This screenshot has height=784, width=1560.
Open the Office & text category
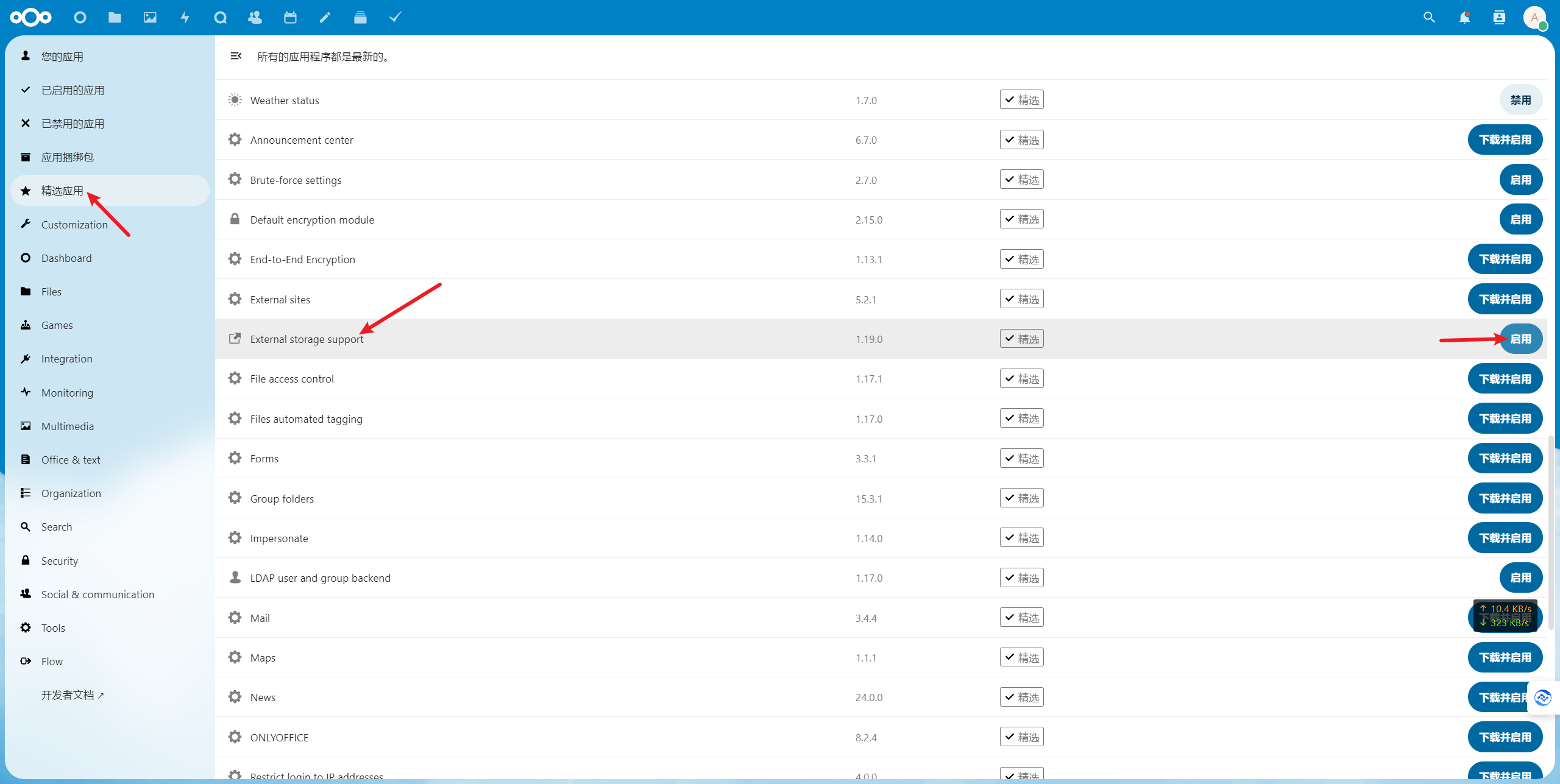click(x=110, y=460)
